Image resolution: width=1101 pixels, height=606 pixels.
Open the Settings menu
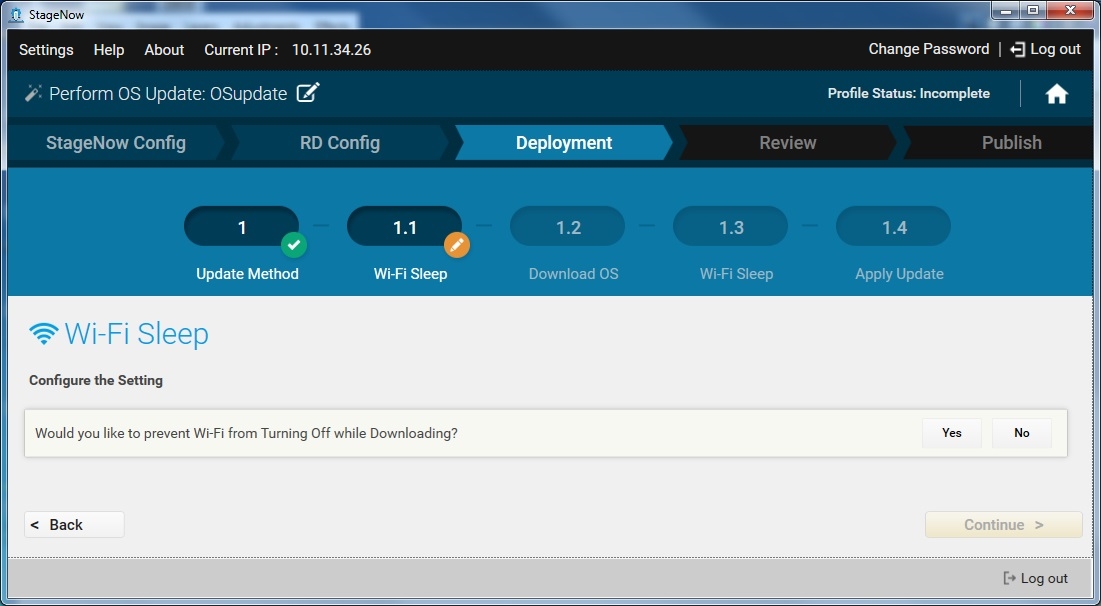46,50
